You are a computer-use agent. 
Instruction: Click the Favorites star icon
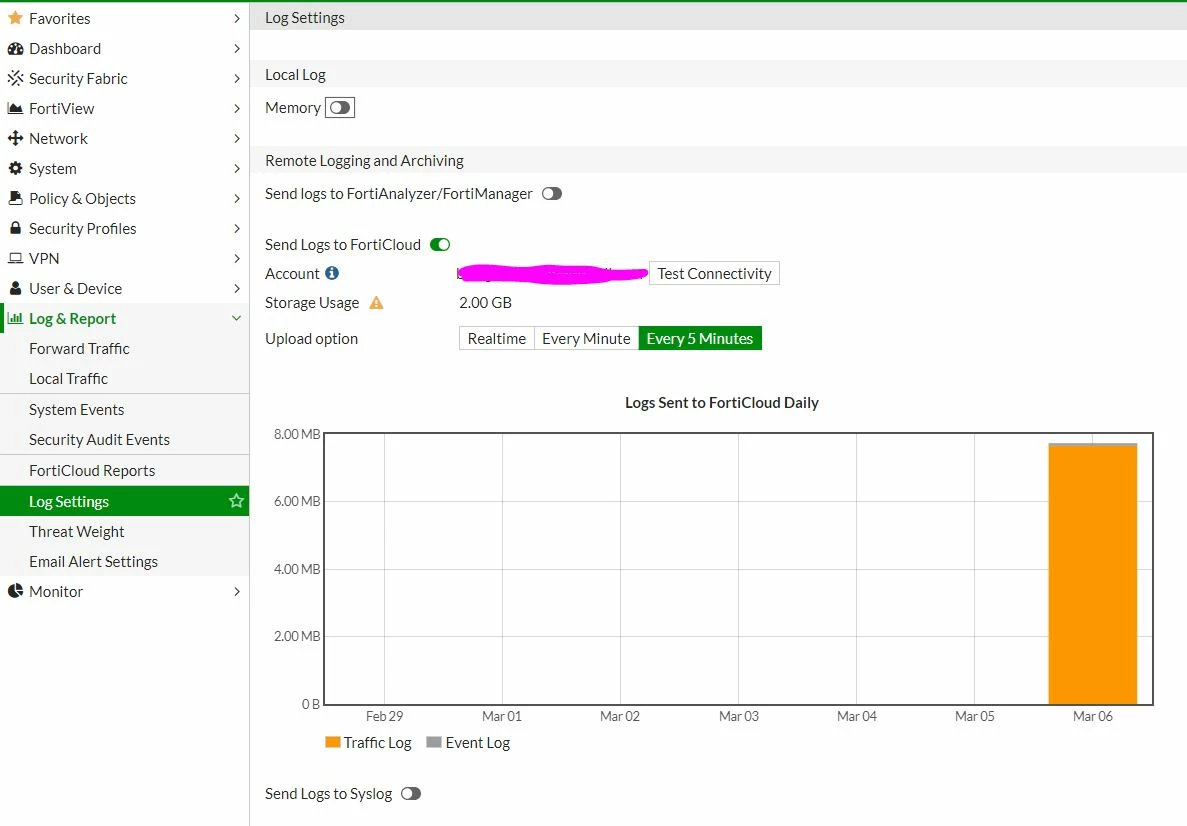15,17
